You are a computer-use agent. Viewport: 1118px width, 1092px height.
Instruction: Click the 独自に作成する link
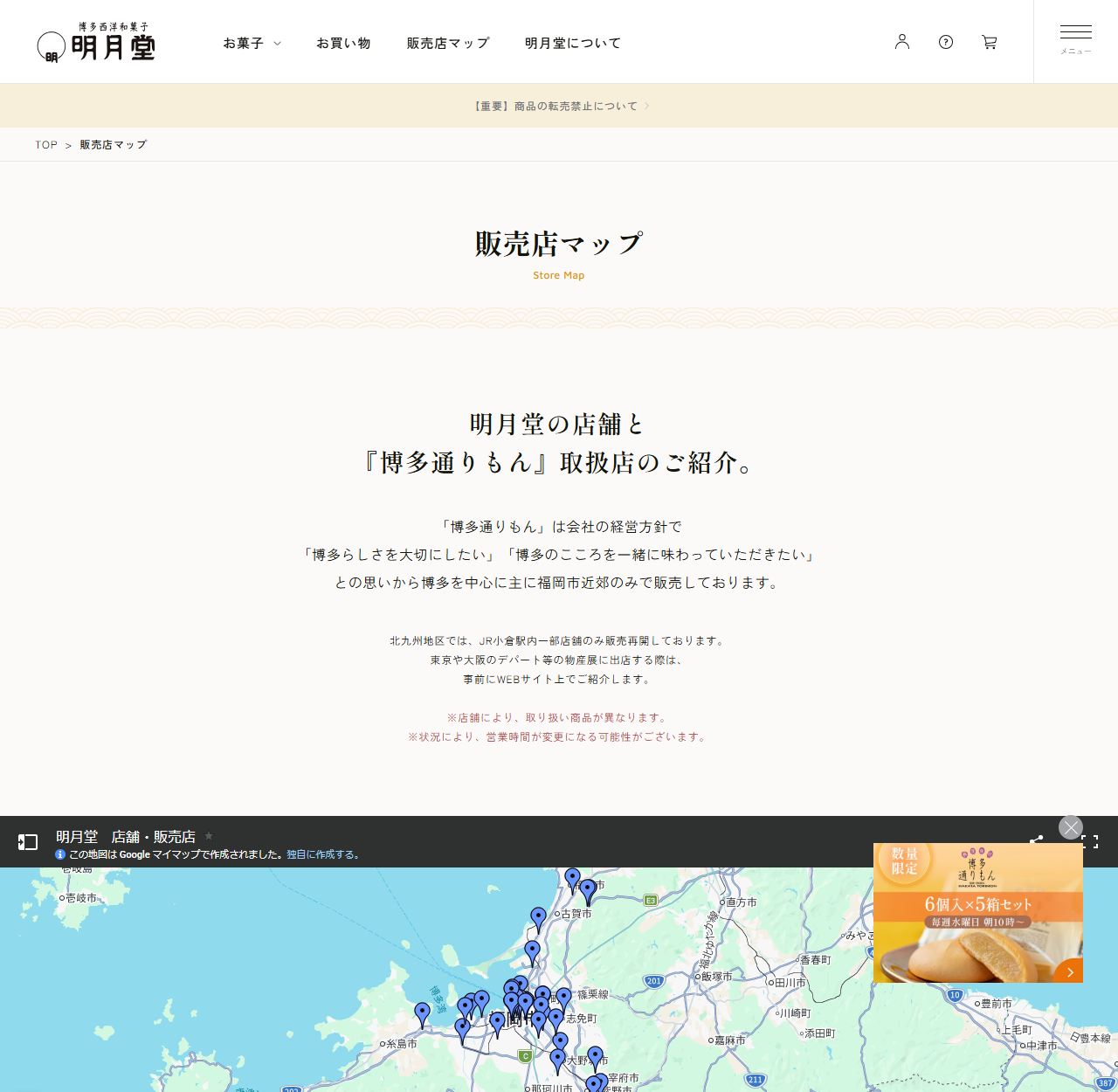(x=322, y=854)
